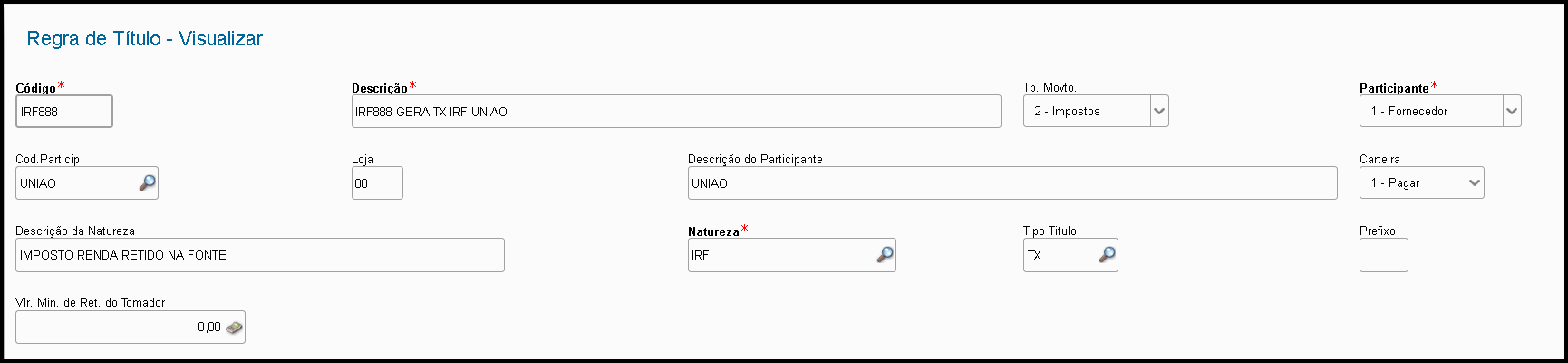Open calculator icon in Vlr. Min. field
The width and height of the screenshot is (1568, 363).
coord(235,328)
